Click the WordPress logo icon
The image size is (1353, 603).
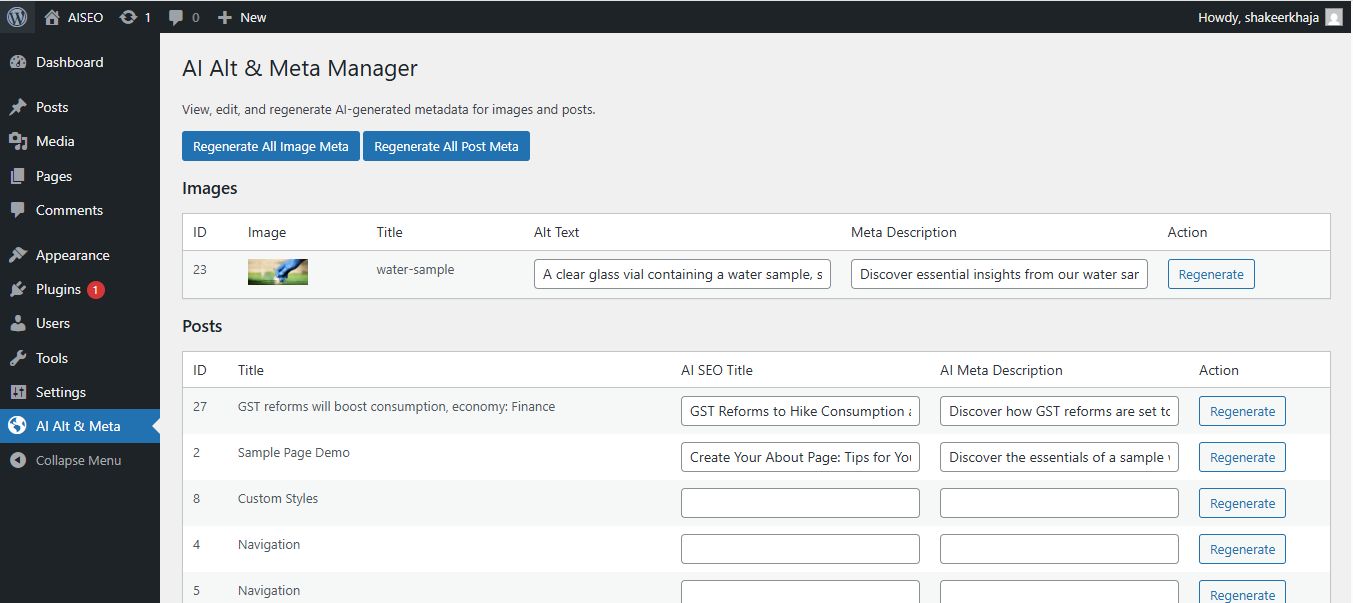pyautogui.click(x=17, y=17)
